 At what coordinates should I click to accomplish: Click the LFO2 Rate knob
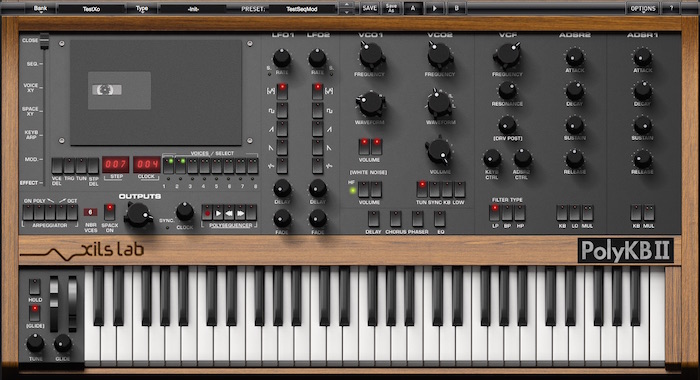click(x=317, y=58)
